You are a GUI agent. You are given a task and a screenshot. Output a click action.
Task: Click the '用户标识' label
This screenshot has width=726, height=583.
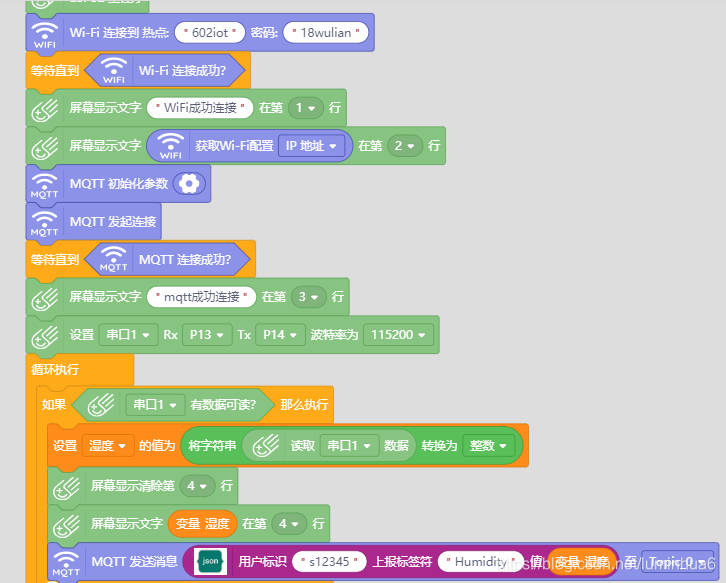(263, 562)
